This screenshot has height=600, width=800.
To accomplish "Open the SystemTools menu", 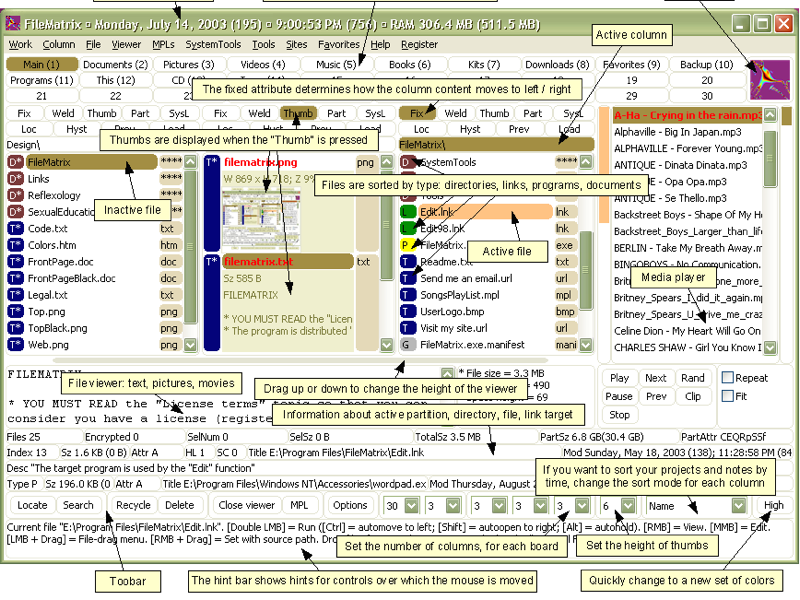I will click(213, 44).
